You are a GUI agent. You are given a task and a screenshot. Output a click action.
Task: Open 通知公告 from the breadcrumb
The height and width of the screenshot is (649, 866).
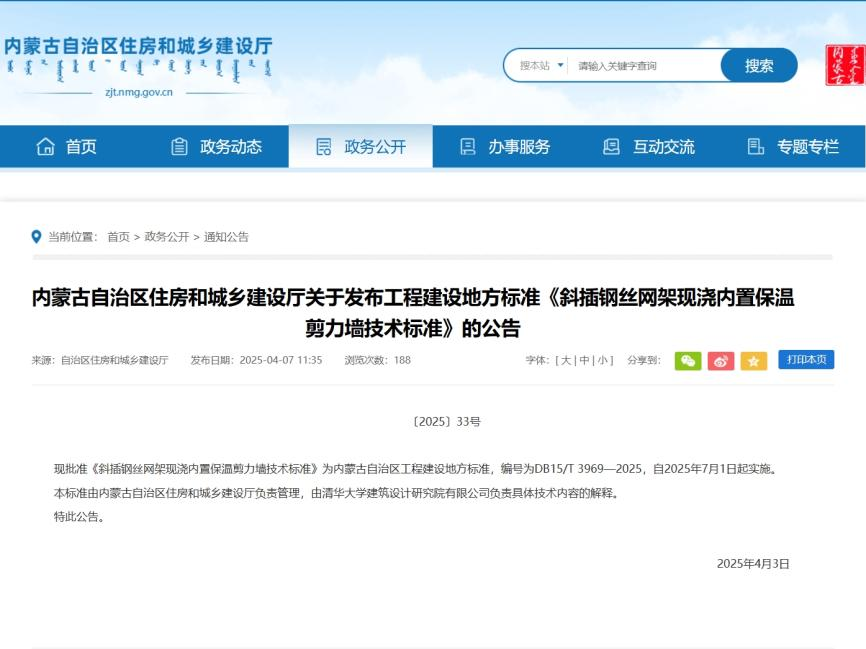tap(227, 237)
